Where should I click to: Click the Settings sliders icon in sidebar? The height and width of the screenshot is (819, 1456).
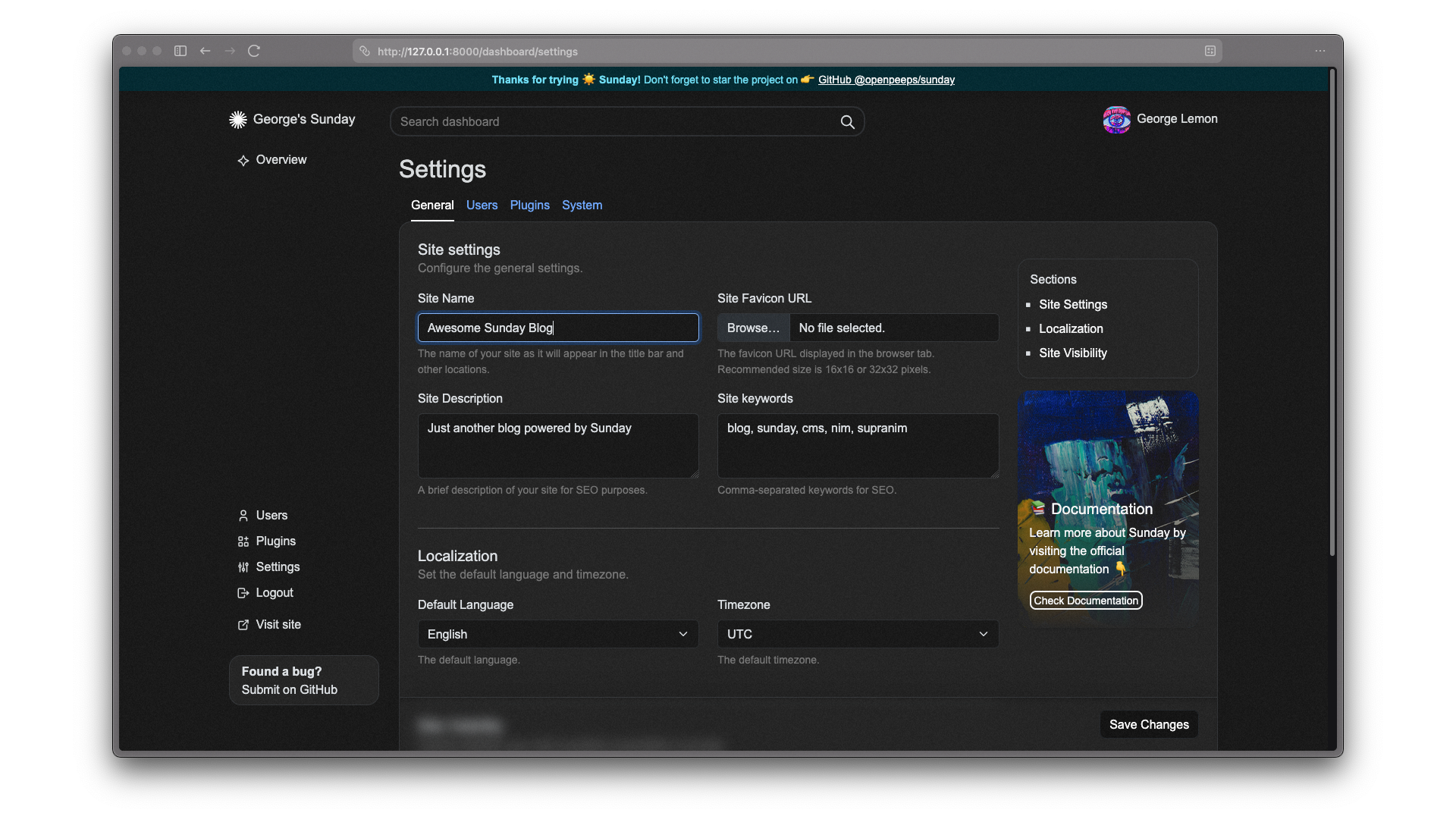pos(243,567)
